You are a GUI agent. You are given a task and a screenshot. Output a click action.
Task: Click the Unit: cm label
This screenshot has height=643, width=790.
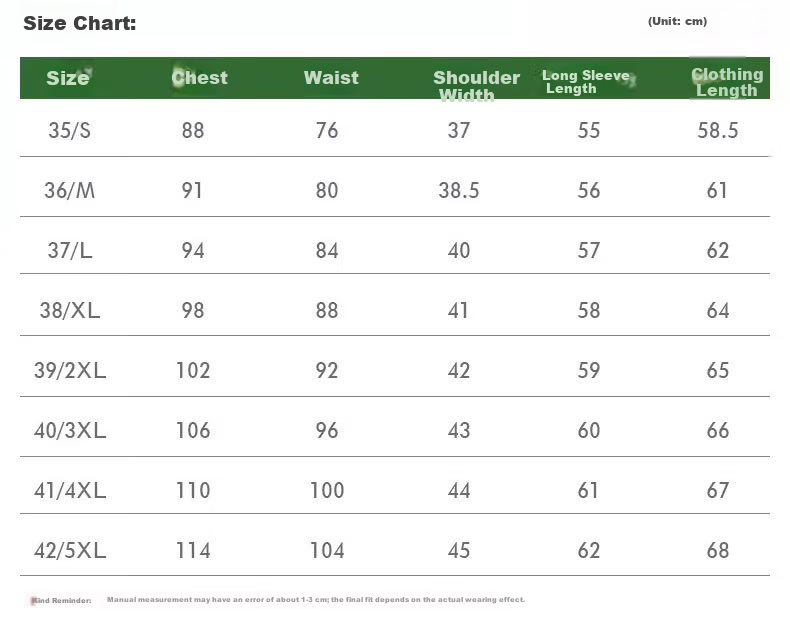tap(677, 21)
